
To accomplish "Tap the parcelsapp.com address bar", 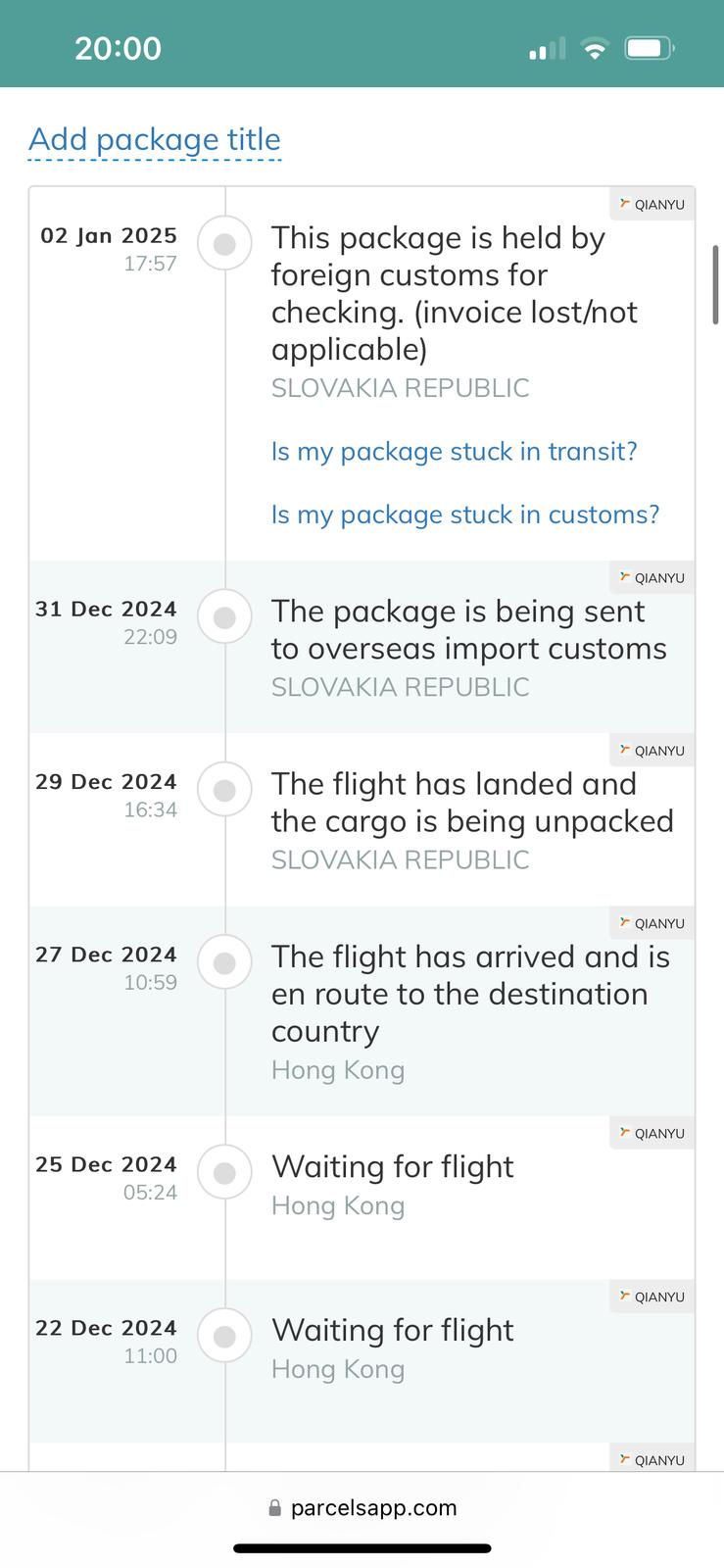I will pos(362,1508).
